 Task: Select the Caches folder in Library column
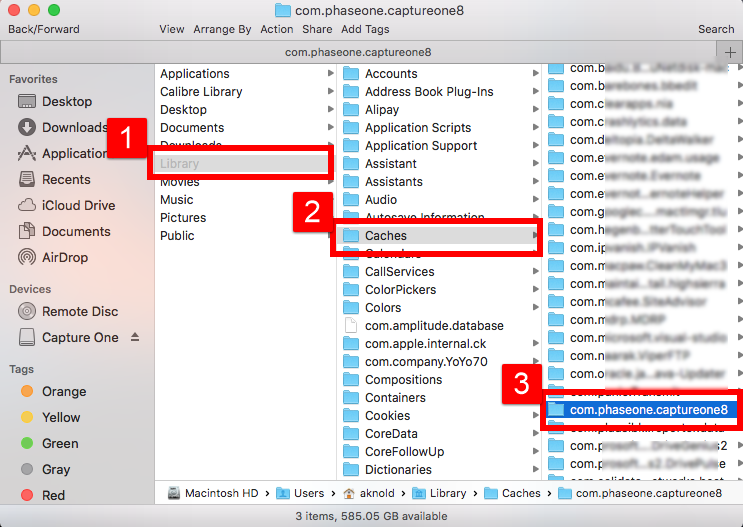pos(385,236)
